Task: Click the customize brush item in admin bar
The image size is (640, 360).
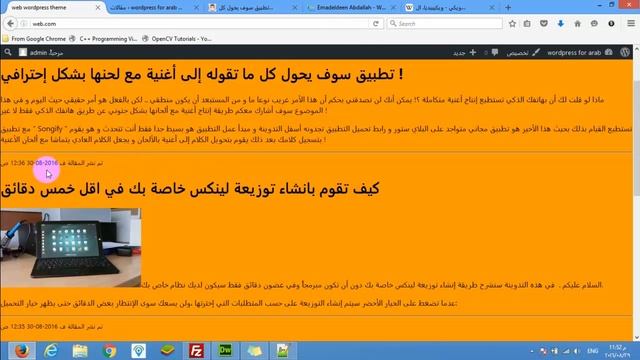Action: [523, 52]
